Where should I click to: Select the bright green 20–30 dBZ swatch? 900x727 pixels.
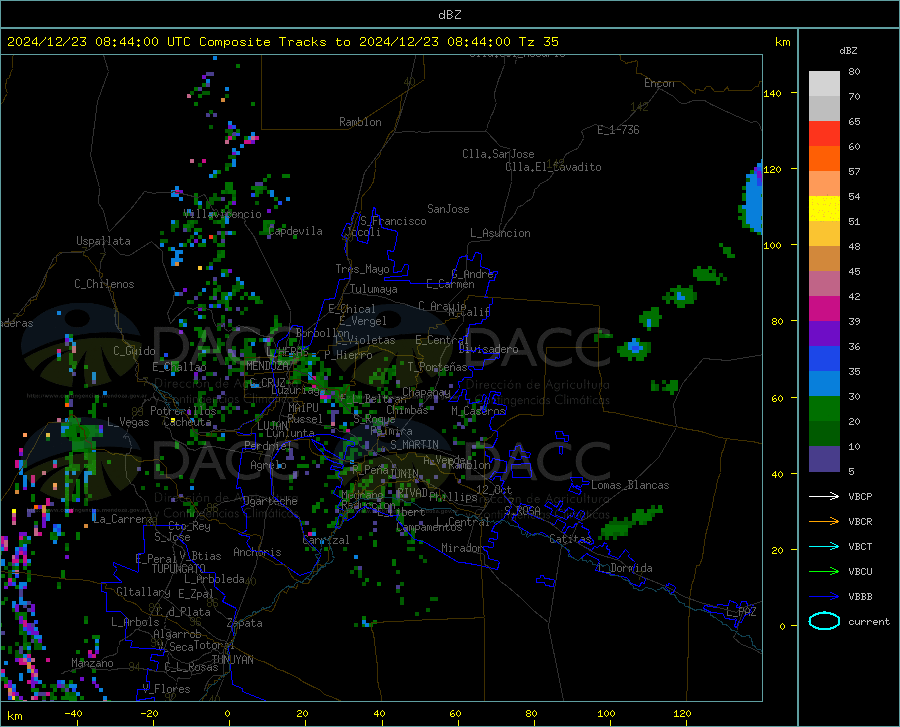pos(824,409)
